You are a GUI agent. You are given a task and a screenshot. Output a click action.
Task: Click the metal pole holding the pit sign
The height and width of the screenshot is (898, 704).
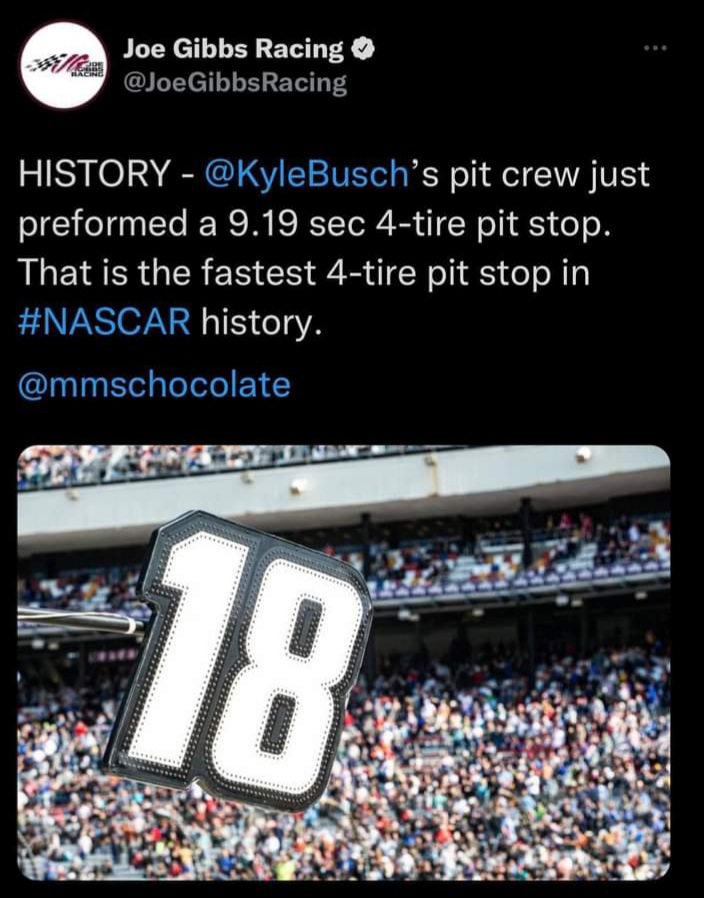(80, 621)
